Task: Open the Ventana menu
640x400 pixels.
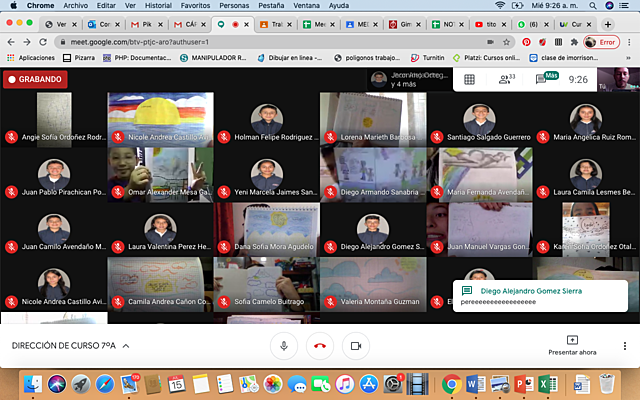Action: pos(306,5)
